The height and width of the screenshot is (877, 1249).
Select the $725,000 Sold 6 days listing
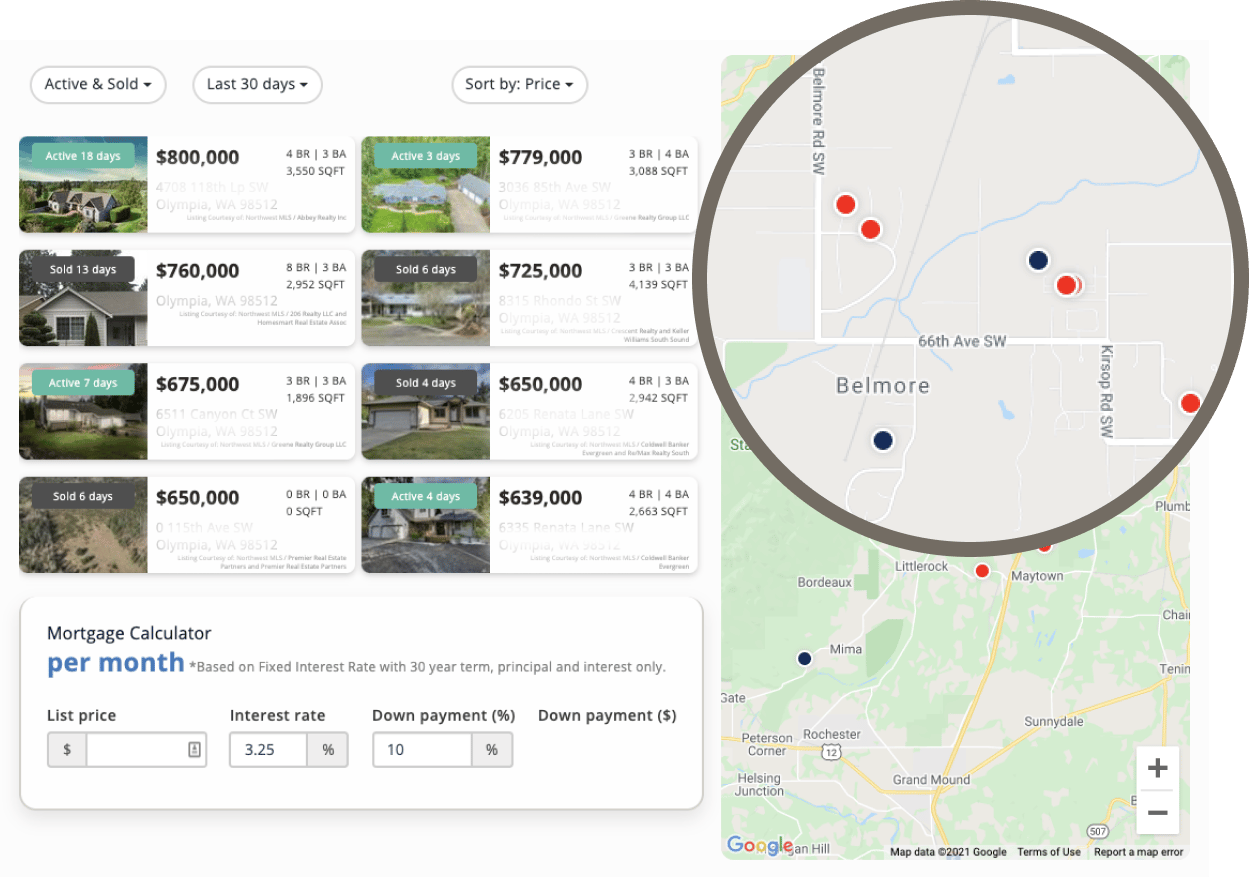529,298
